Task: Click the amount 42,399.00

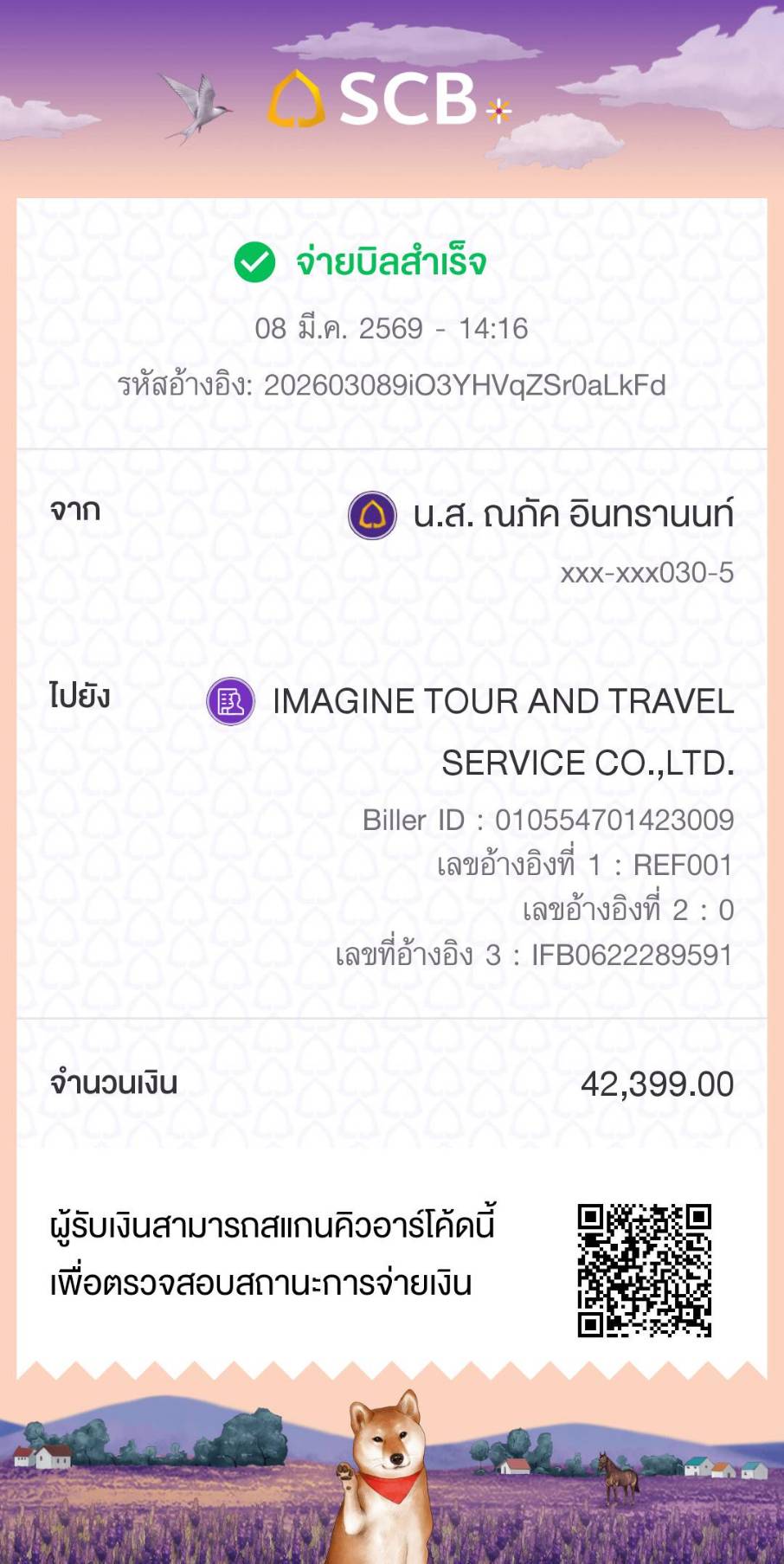Action: click(657, 1084)
